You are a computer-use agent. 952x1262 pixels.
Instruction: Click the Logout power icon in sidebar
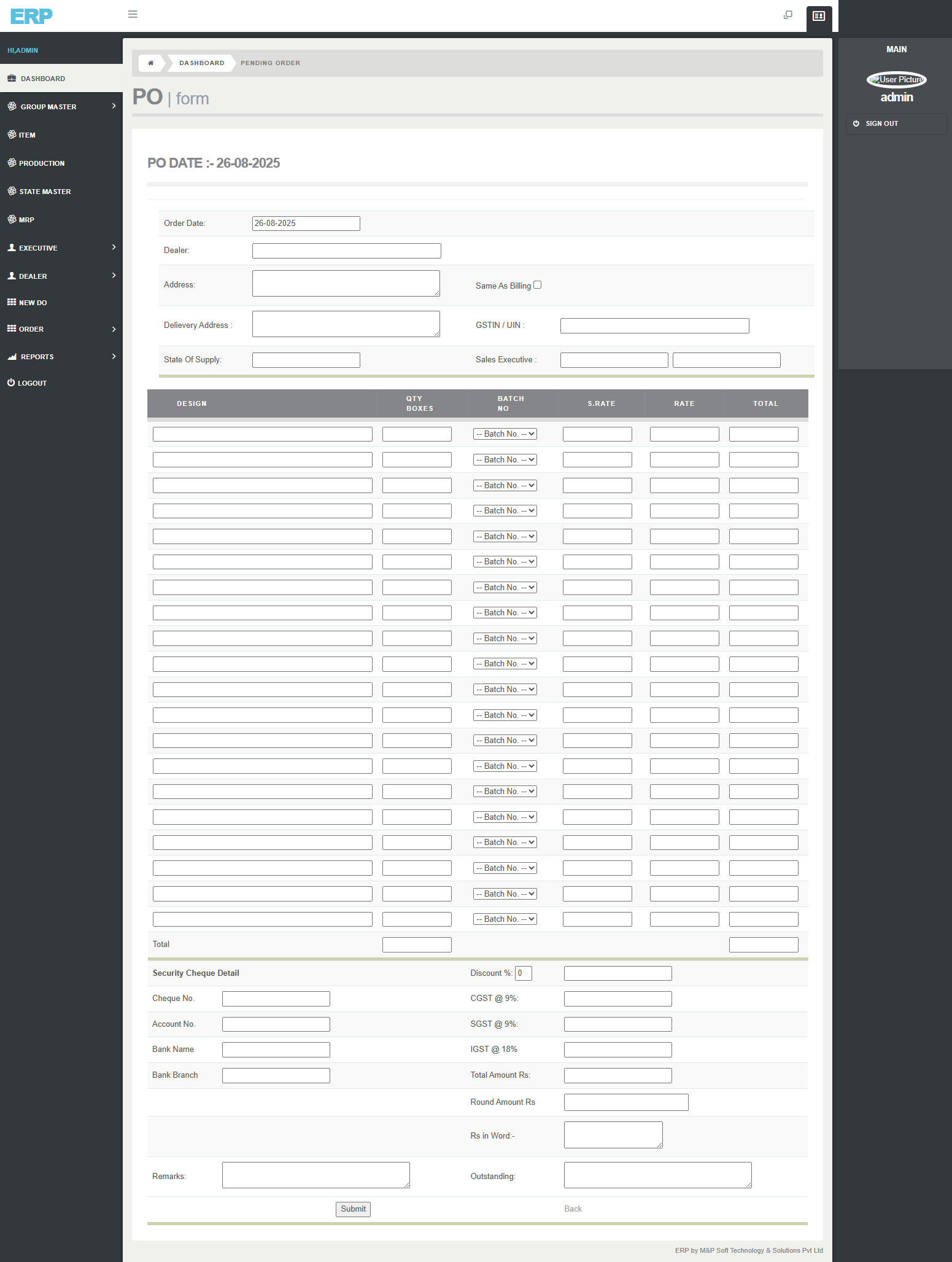pos(11,383)
